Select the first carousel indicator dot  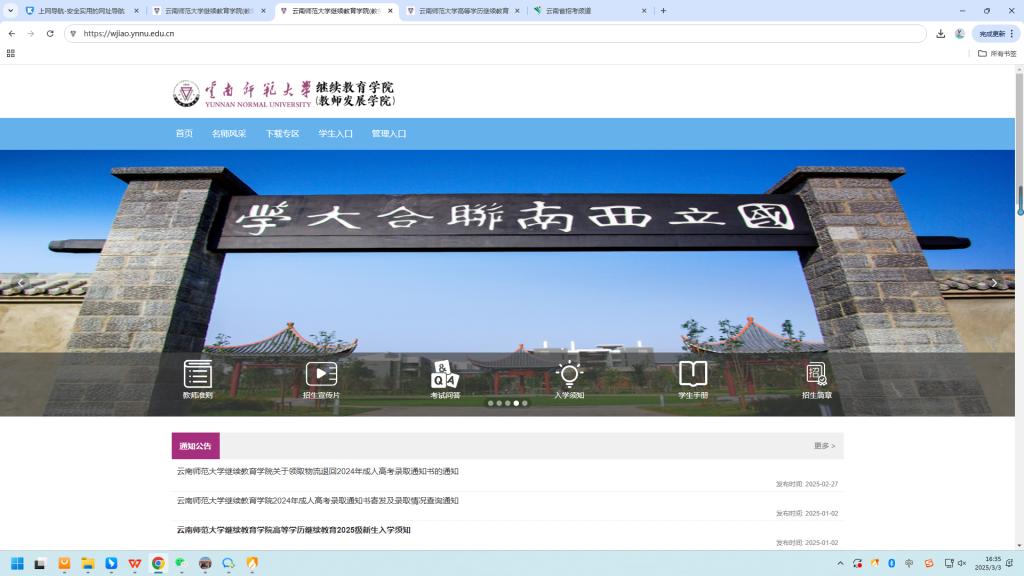tap(490, 403)
